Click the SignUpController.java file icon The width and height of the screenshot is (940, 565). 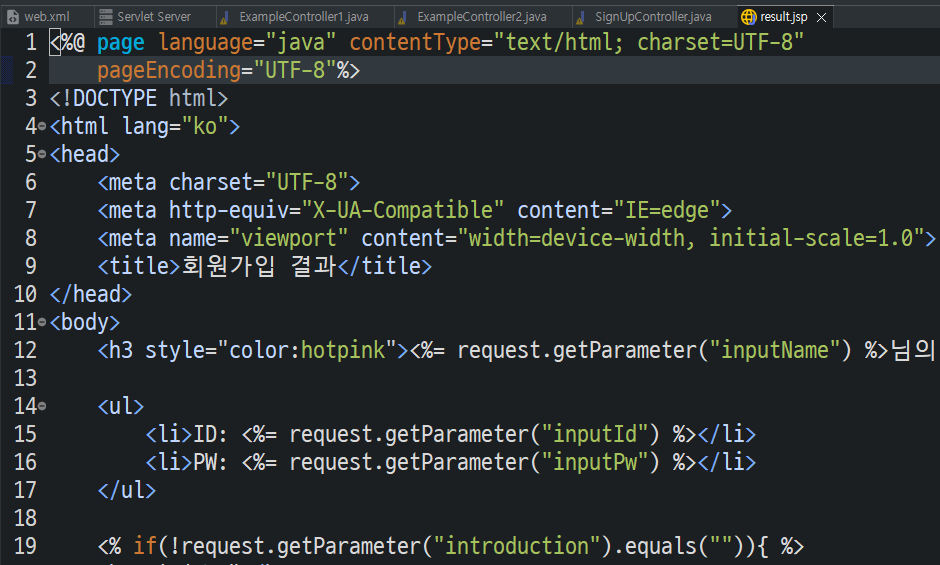pyautogui.click(x=580, y=18)
